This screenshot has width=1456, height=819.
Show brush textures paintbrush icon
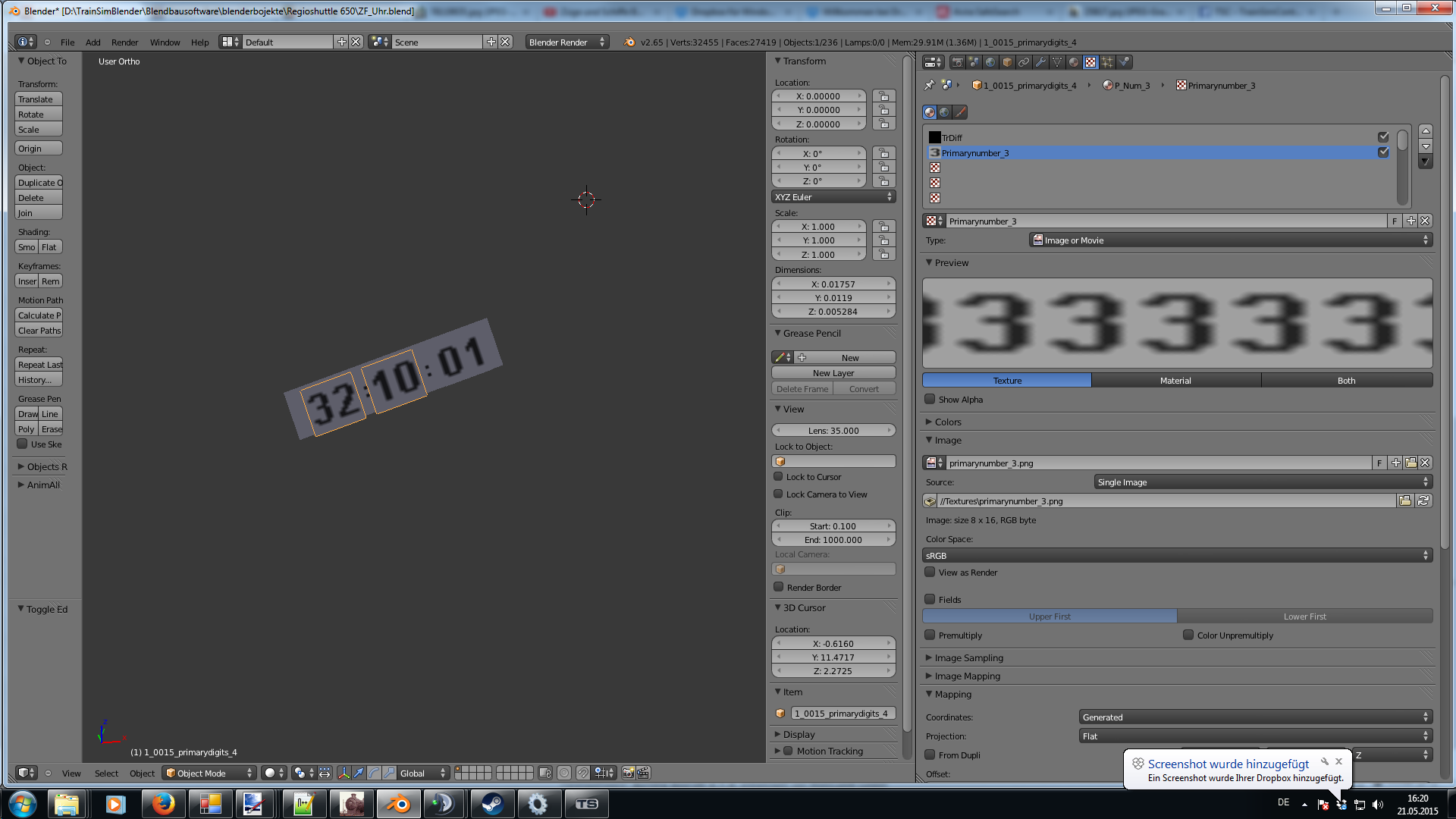(x=960, y=112)
